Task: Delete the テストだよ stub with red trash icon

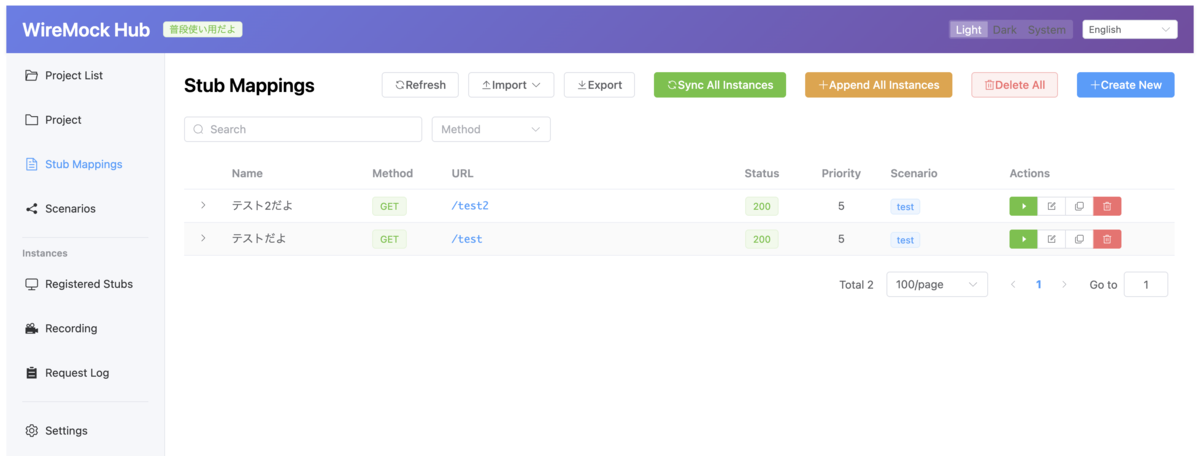Action: pyautogui.click(x=1107, y=239)
